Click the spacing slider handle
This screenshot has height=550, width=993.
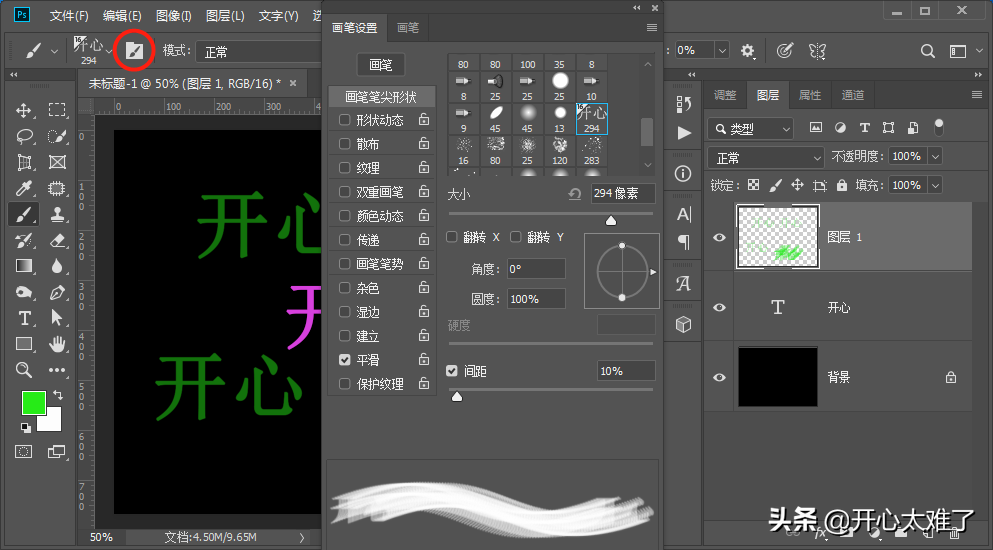457,397
